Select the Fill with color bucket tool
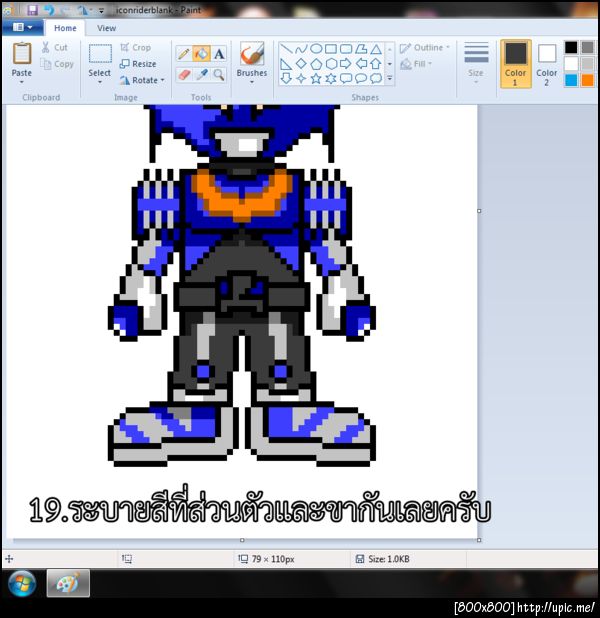This screenshot has width=600, height=618. tap(201, 54)
